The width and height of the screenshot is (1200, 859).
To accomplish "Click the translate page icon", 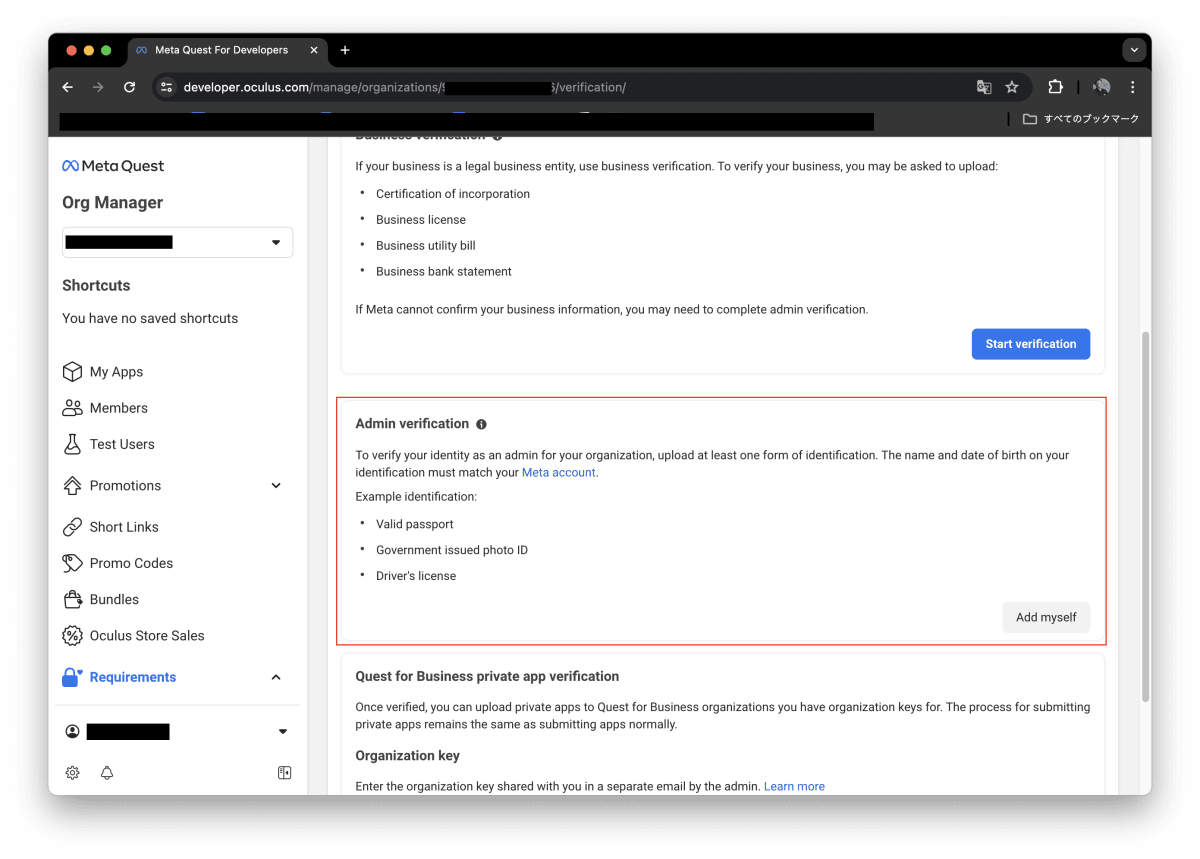I will [984, 87].
